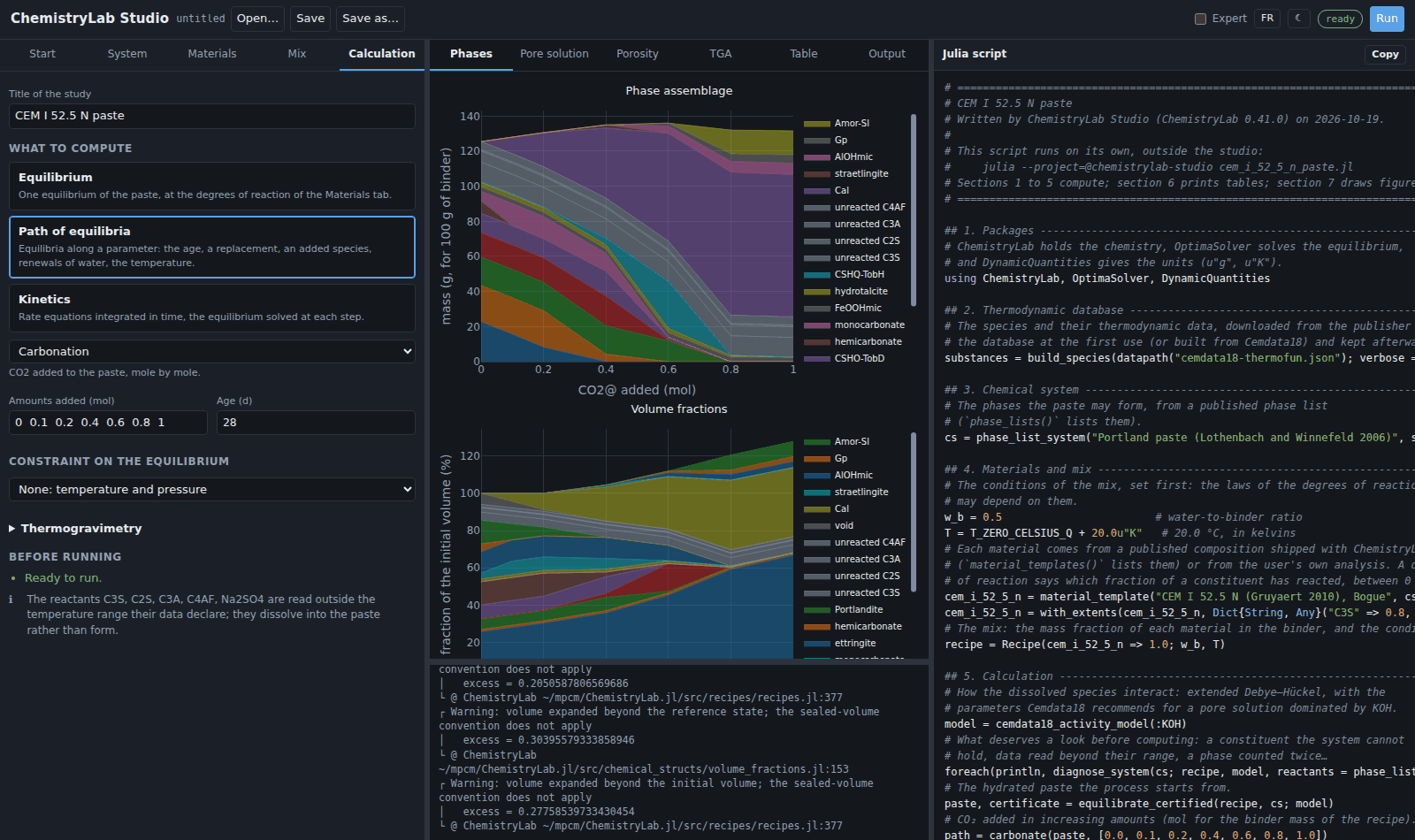Open the Table results tab
Viewport: 1415px width, 840px height.
(804, 54)
